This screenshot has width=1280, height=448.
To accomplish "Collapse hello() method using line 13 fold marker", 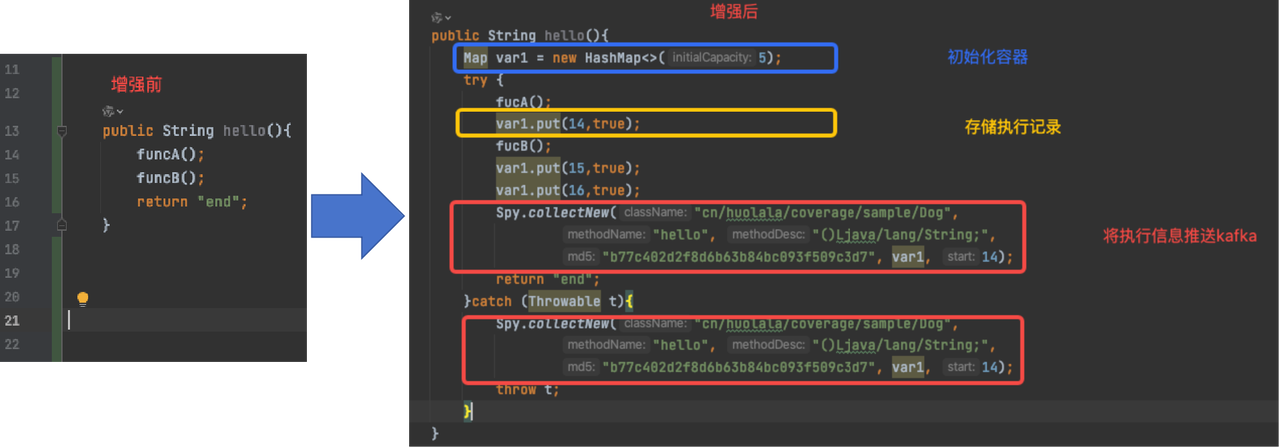I will point(62,131).
